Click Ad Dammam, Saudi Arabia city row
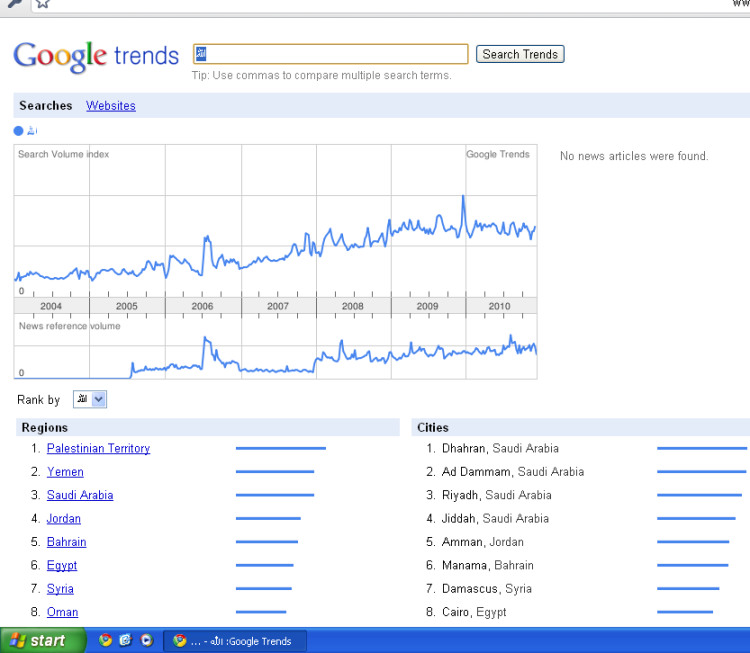 [x=513, y=472]
